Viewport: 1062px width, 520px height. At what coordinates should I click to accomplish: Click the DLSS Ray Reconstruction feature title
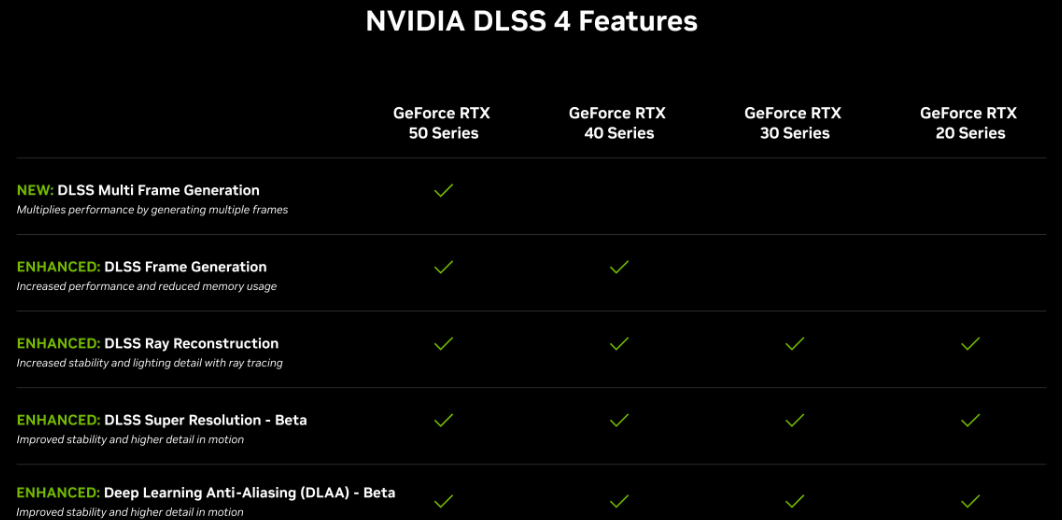pos(191,344)
